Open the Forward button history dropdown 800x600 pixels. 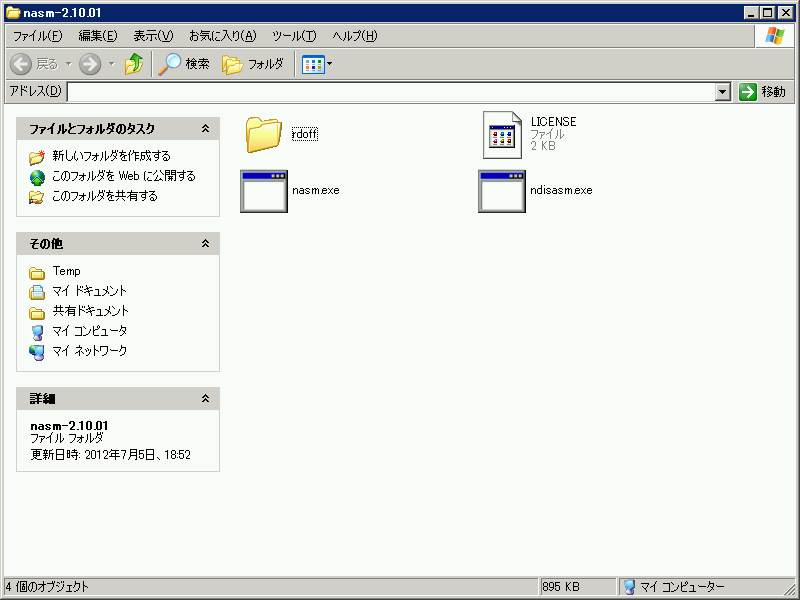112,64
